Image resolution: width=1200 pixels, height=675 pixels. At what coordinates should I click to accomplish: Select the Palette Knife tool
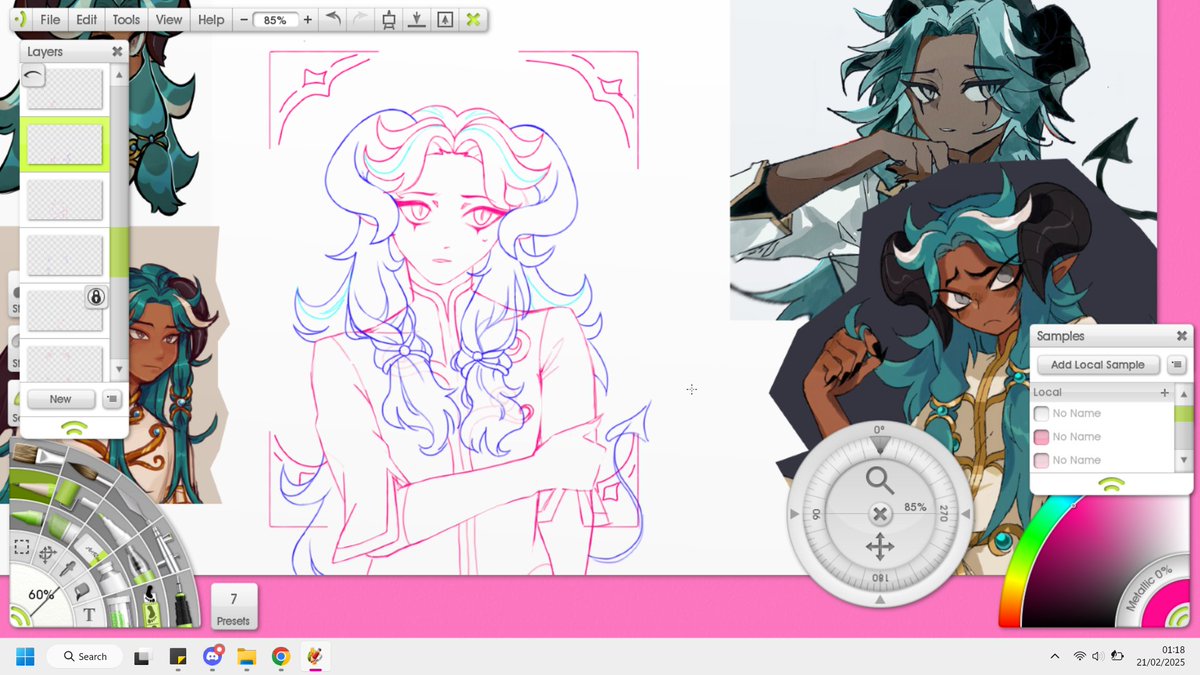(x=132, y=505)
